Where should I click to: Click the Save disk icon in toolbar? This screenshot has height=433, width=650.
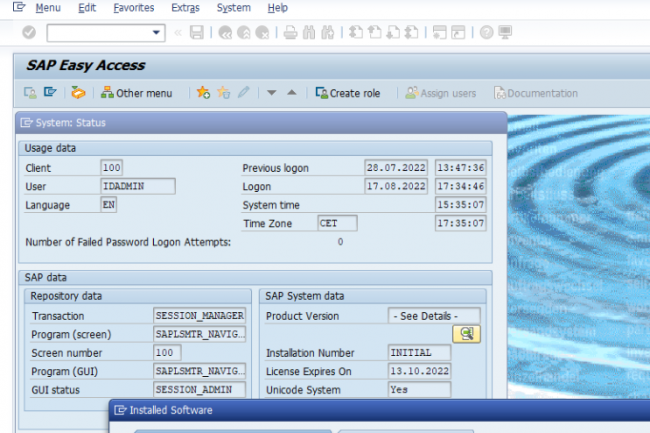coord(196,33)
